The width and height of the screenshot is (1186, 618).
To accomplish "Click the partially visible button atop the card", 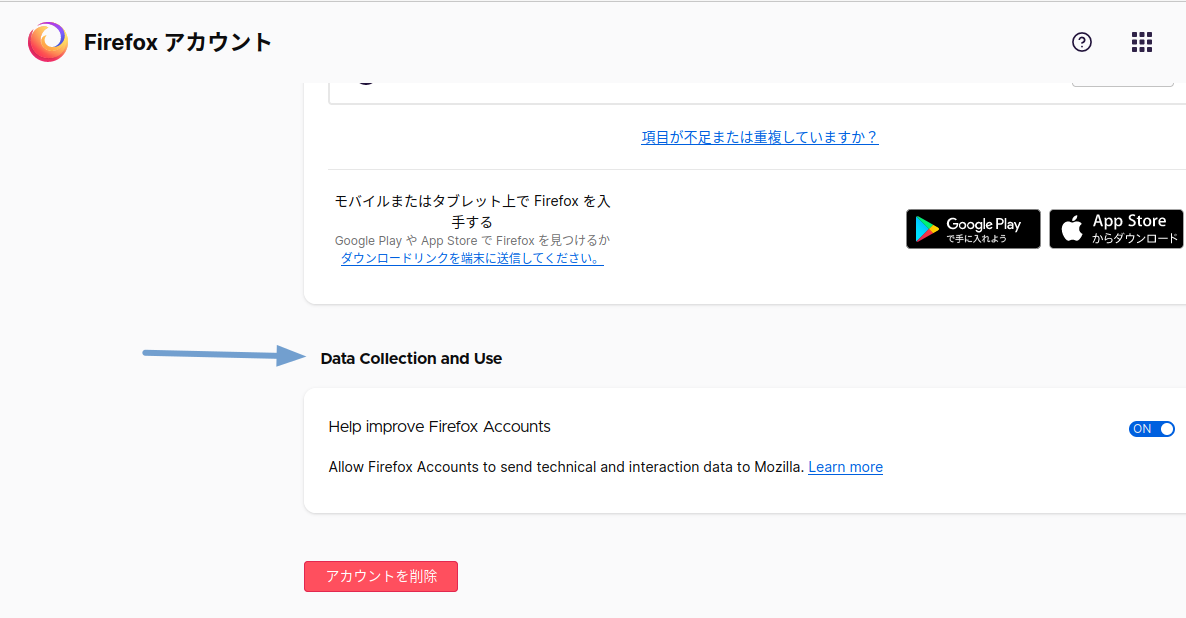I will 1122,84.
